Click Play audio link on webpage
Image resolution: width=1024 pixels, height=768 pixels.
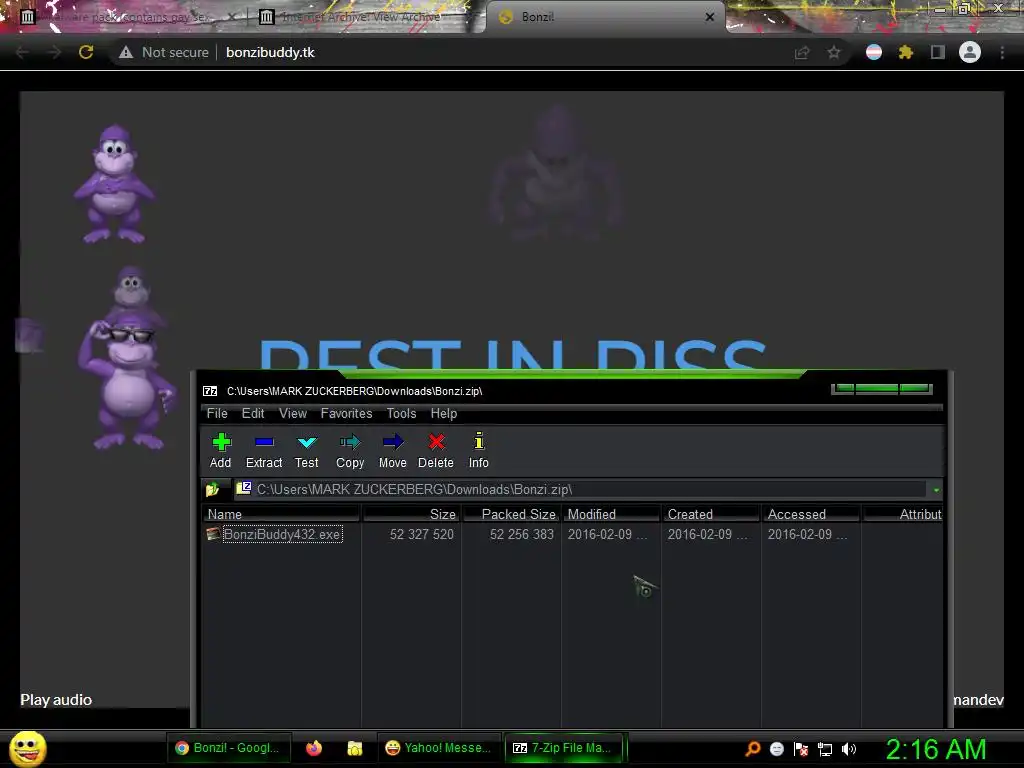pyautogui.click(x=56, y=699)
